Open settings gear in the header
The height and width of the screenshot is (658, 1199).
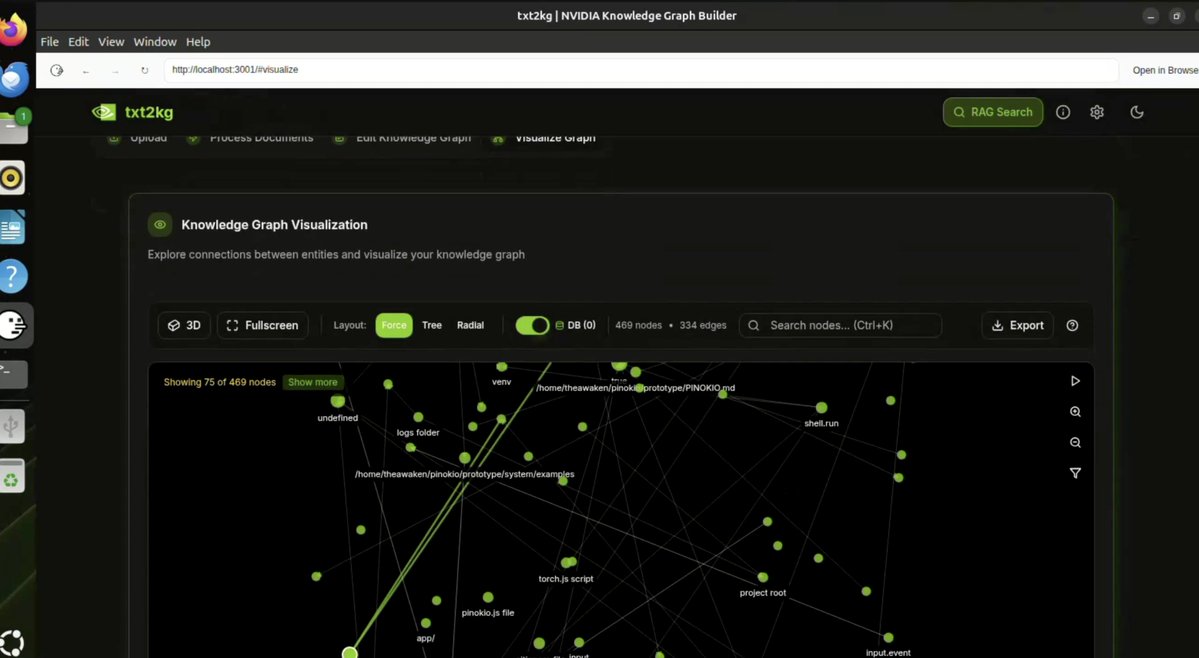pos(1097,112)
